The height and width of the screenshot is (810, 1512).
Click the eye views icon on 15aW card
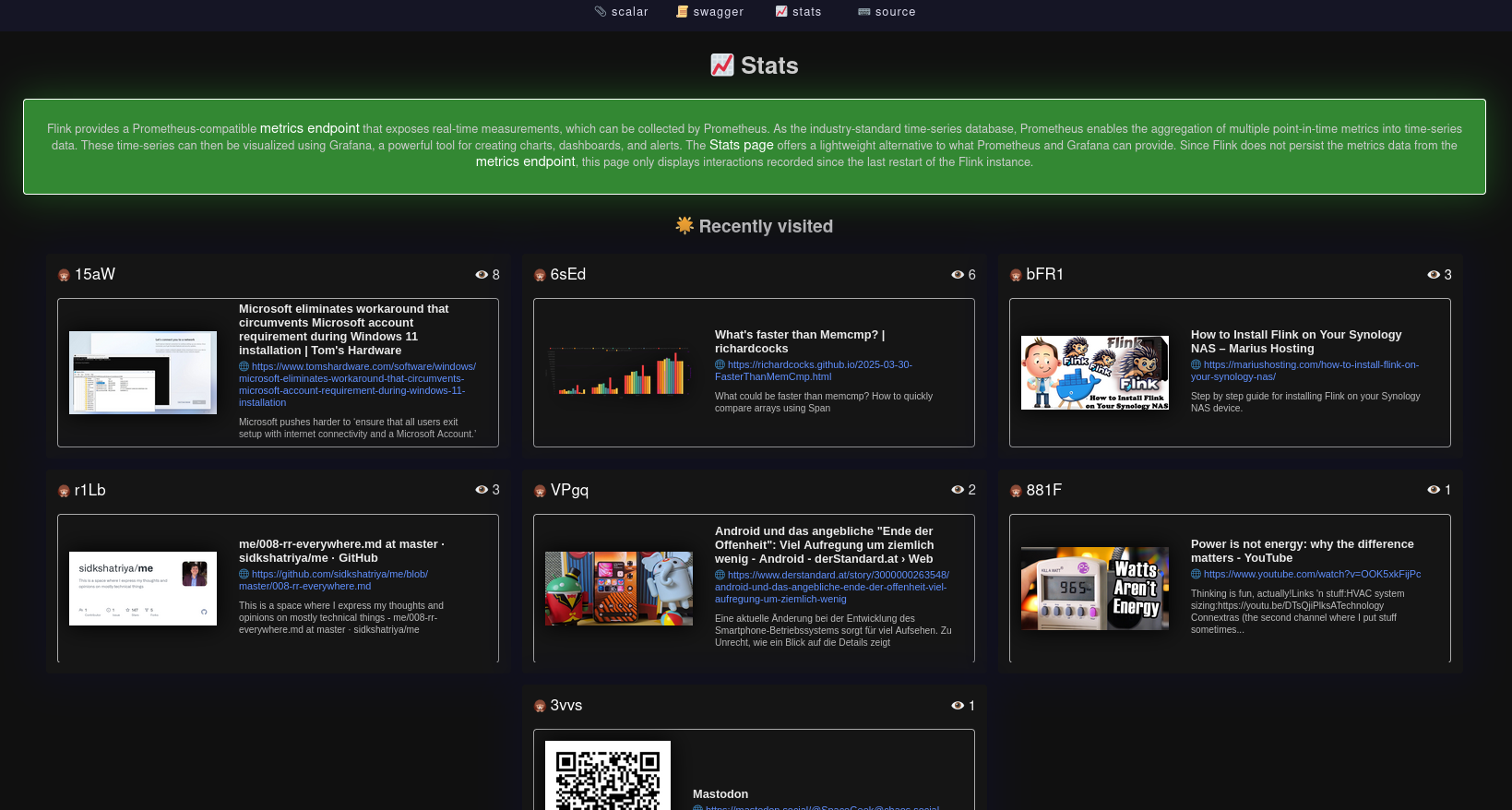tap(482, 274)
